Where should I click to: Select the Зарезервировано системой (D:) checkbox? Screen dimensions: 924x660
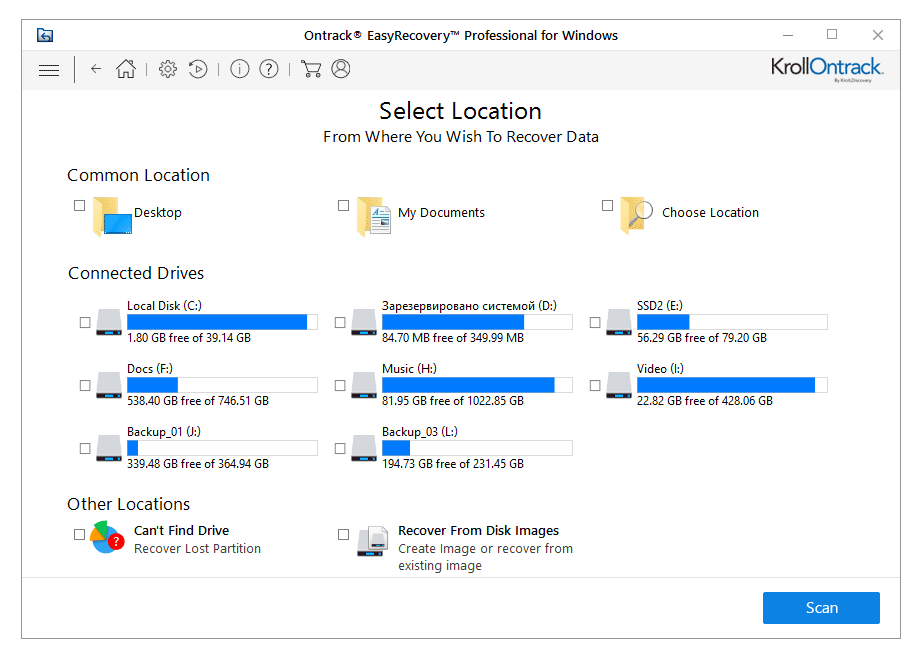click(x=340, y=322)
